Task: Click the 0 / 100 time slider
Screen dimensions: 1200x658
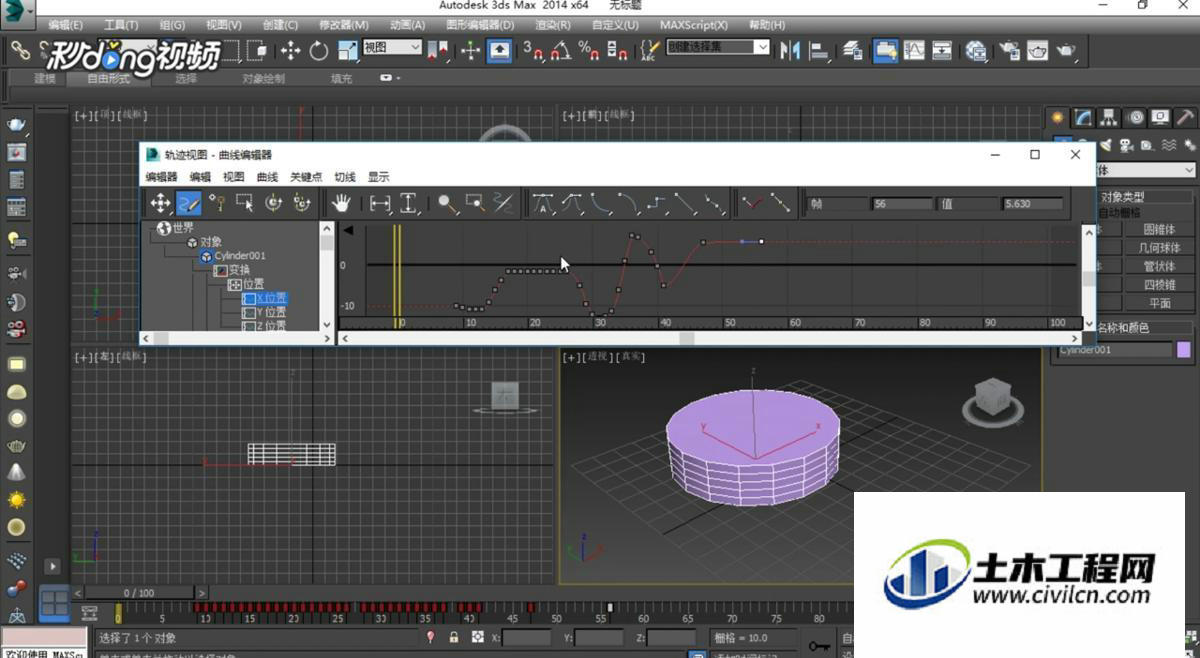Action: pyautogui.click(x=137, y=593)
